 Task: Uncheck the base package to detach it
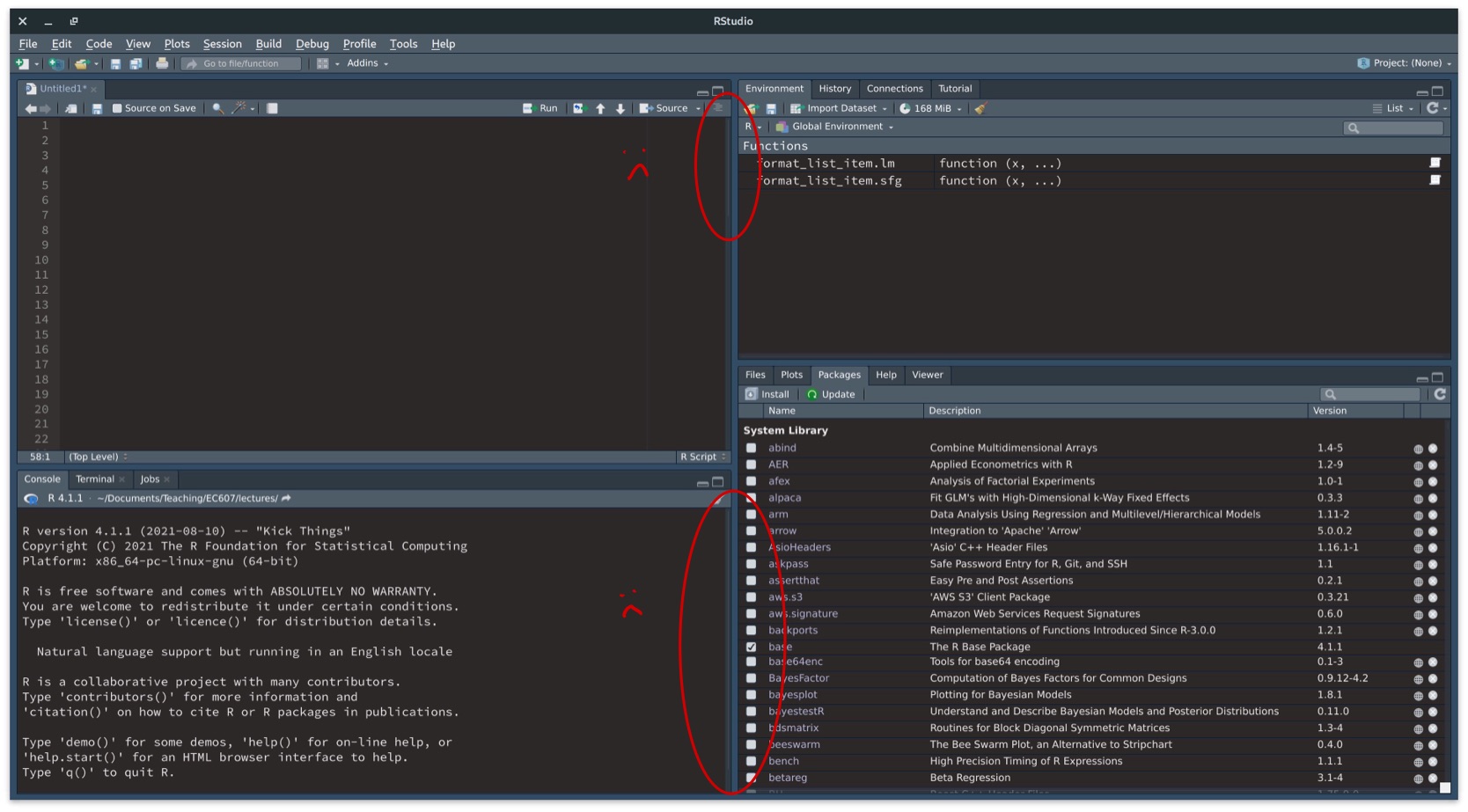(751, 646)
